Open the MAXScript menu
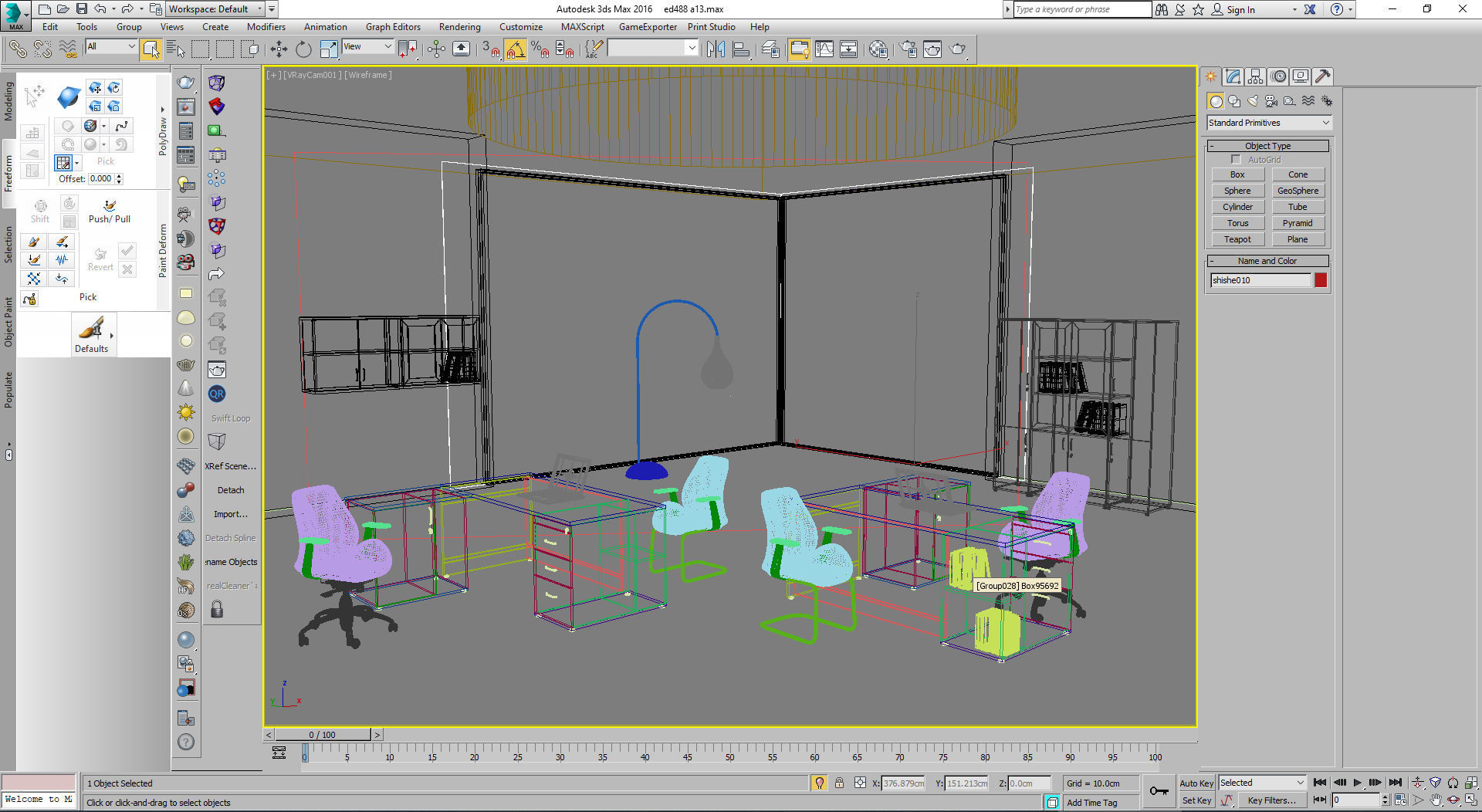The image size is (1482, 812). click(x=582, y=26)
